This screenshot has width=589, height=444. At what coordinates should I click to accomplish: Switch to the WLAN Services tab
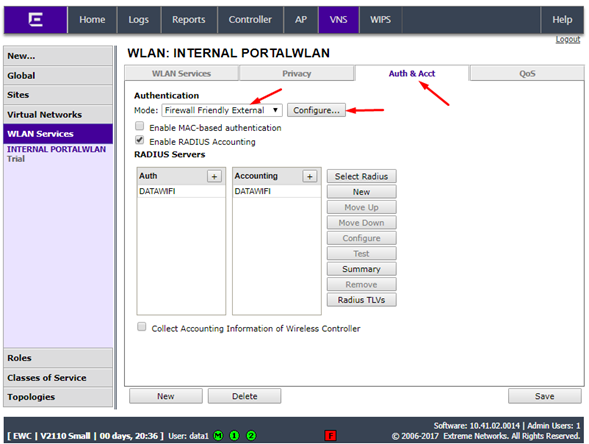click(x=181, y=73)
